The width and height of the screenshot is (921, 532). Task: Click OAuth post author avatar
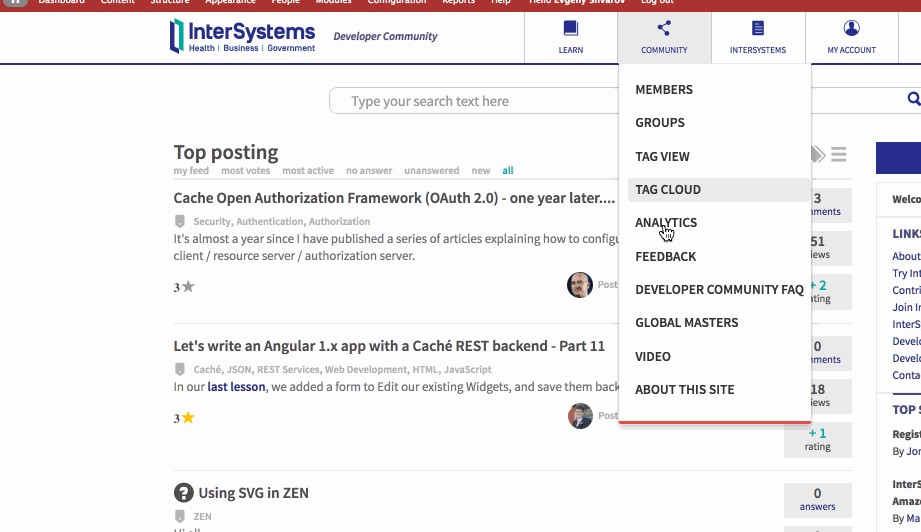(580, 285)
